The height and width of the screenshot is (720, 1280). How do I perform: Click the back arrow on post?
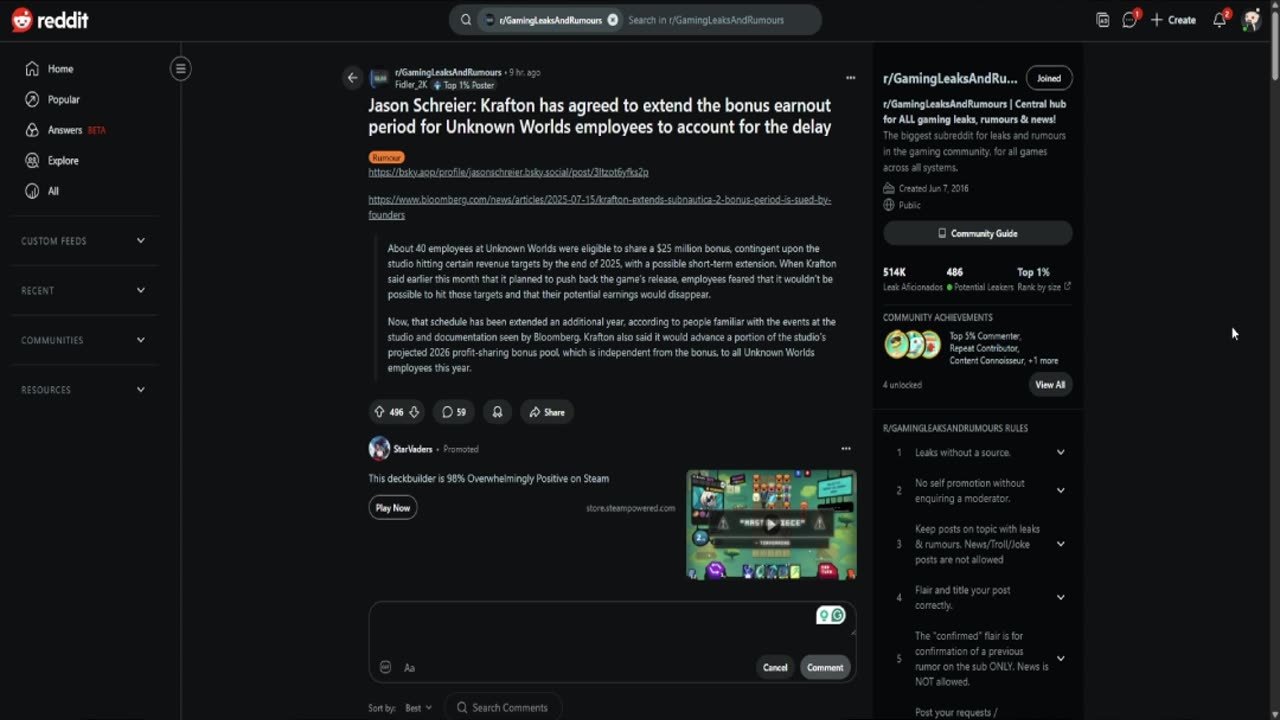pyautogui.click(x=352, y=78)
